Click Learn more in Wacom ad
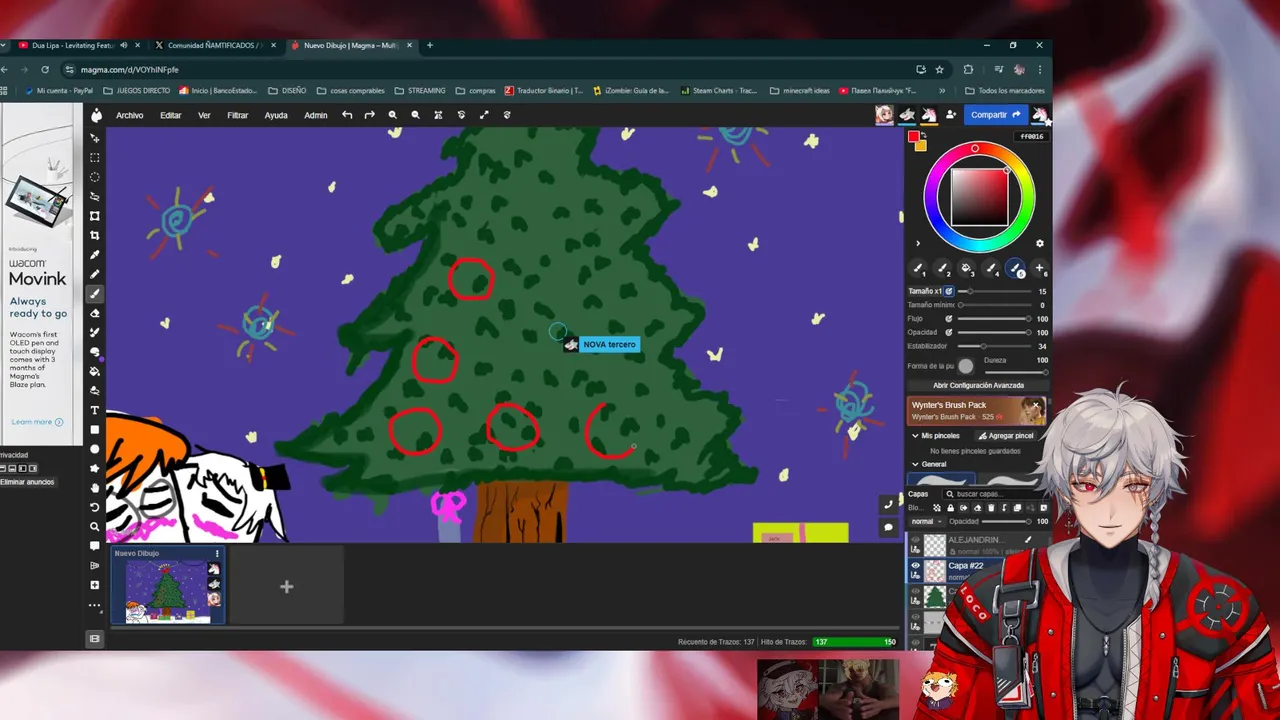The image size is (1280, 720). (35, 422)
